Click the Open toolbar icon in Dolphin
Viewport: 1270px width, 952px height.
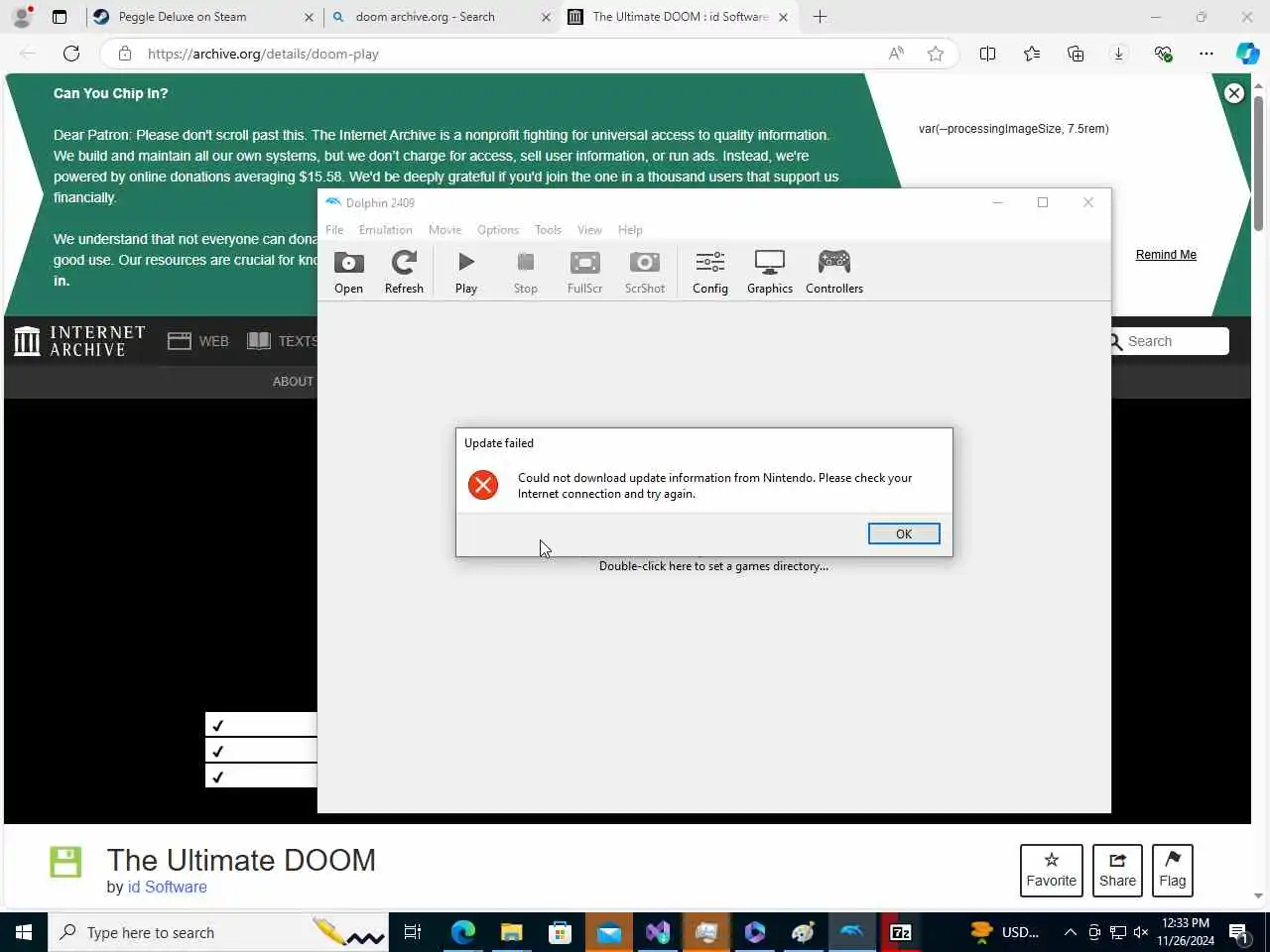click(x=348, y=272)
